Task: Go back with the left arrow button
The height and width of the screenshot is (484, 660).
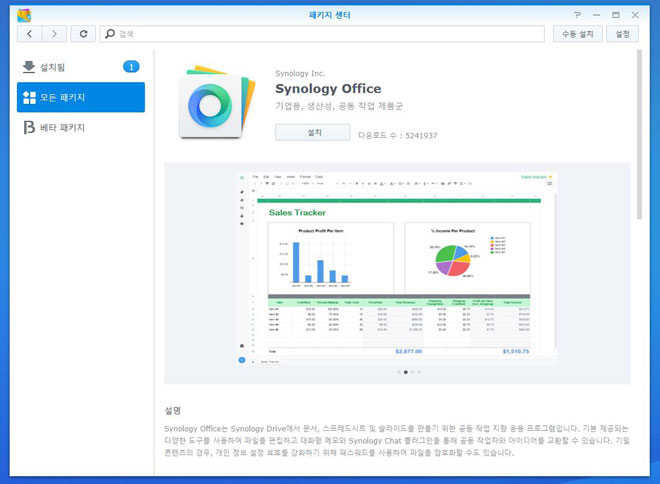Action: pos(29,34)
